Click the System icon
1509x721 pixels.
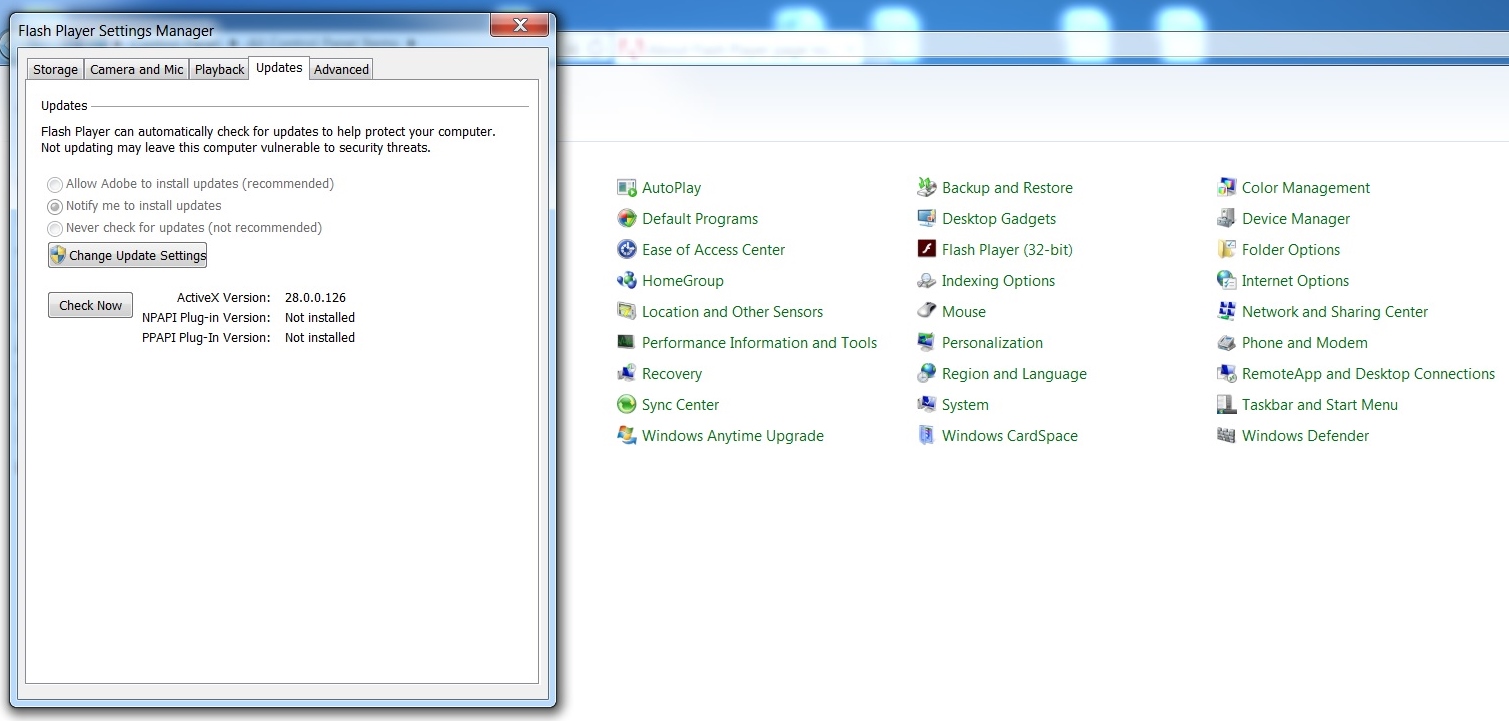(927, 405)
